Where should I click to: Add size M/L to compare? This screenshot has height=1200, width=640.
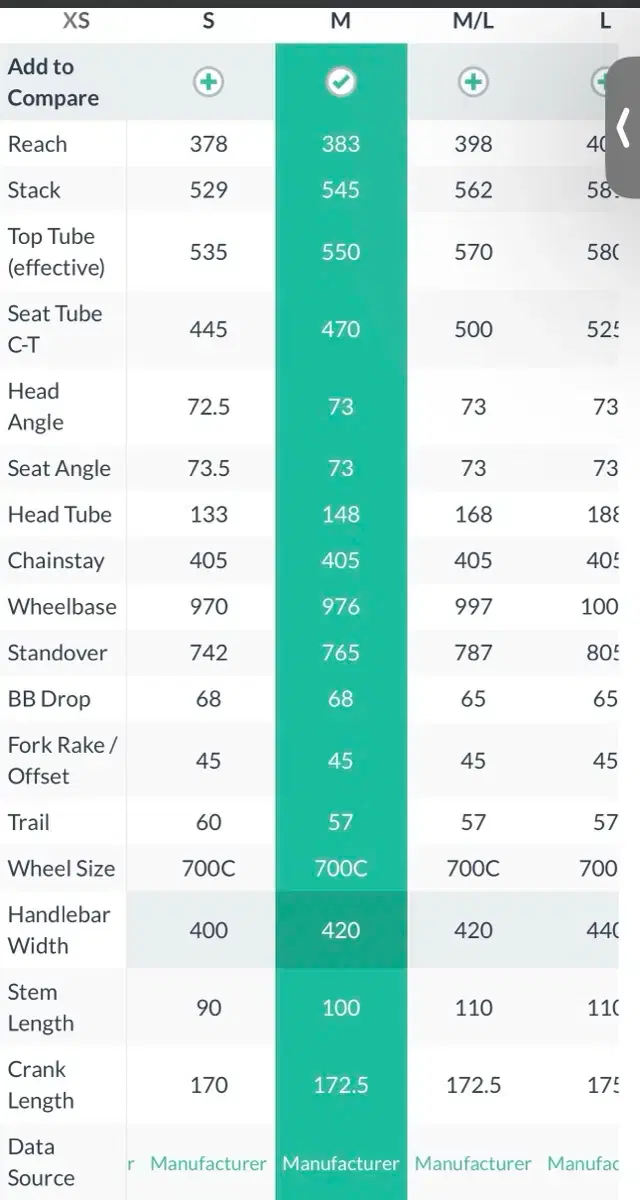(x=473, y=83)
